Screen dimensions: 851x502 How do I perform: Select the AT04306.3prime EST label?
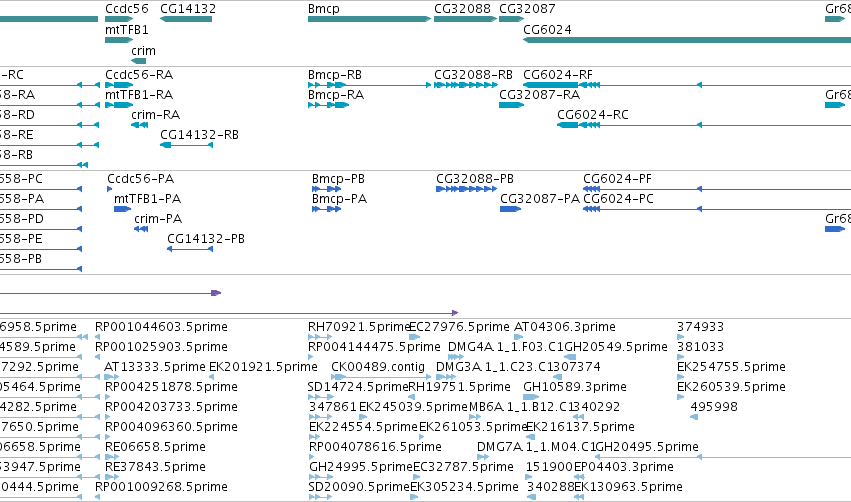(564, 327)
